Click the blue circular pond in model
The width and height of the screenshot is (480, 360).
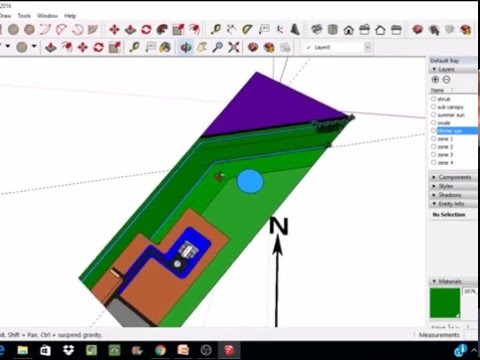pyautogui.click(x=250, y=181)
